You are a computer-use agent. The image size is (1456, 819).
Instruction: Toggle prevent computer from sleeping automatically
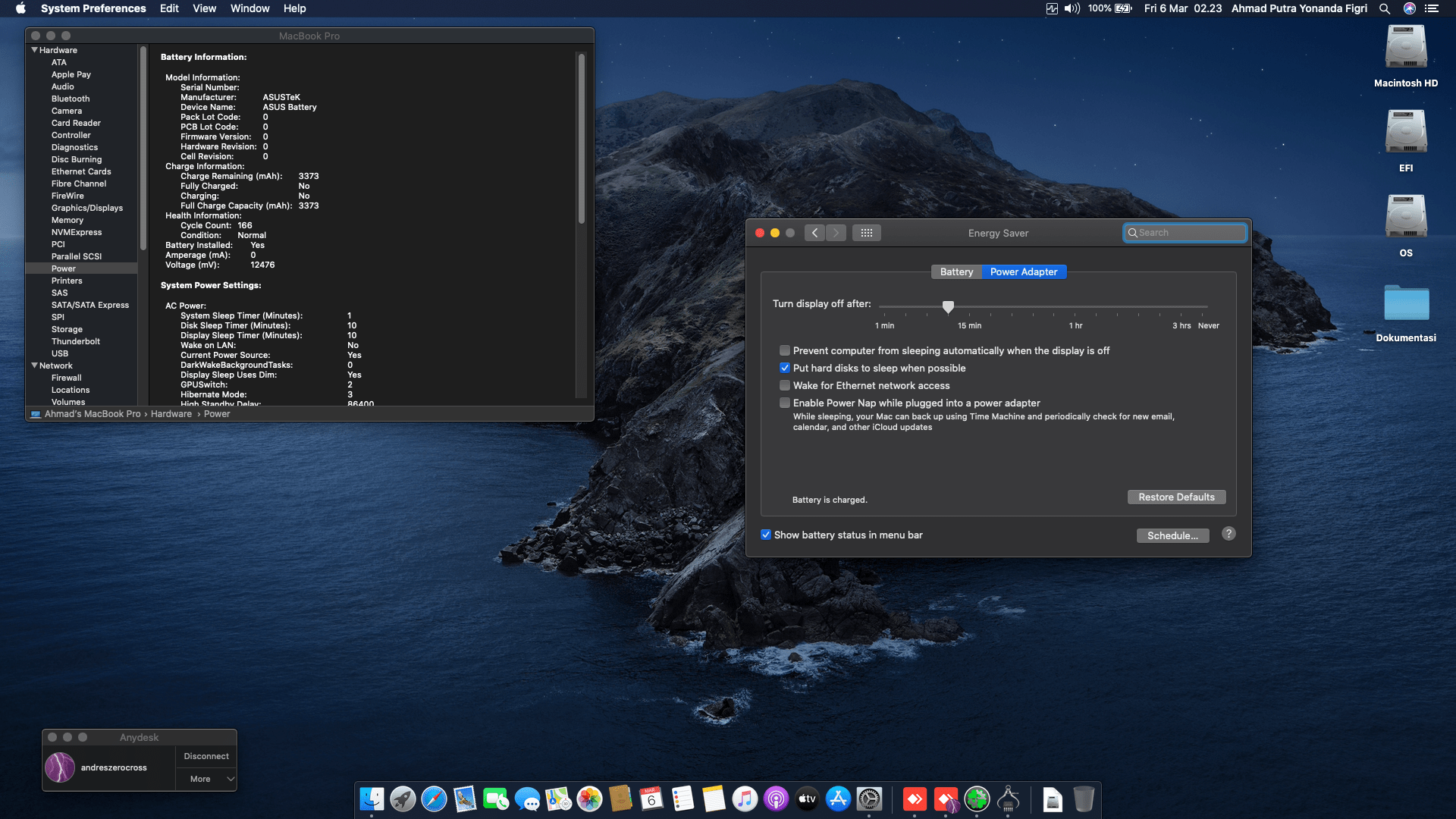(785, 350)
